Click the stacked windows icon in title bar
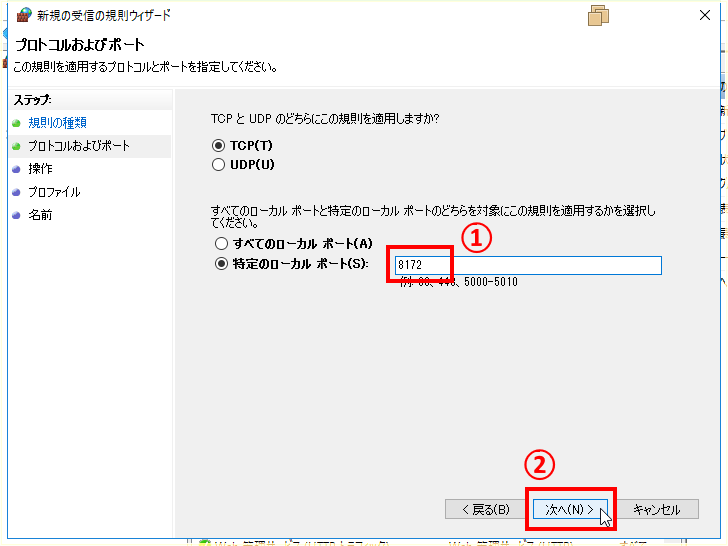 598,16
